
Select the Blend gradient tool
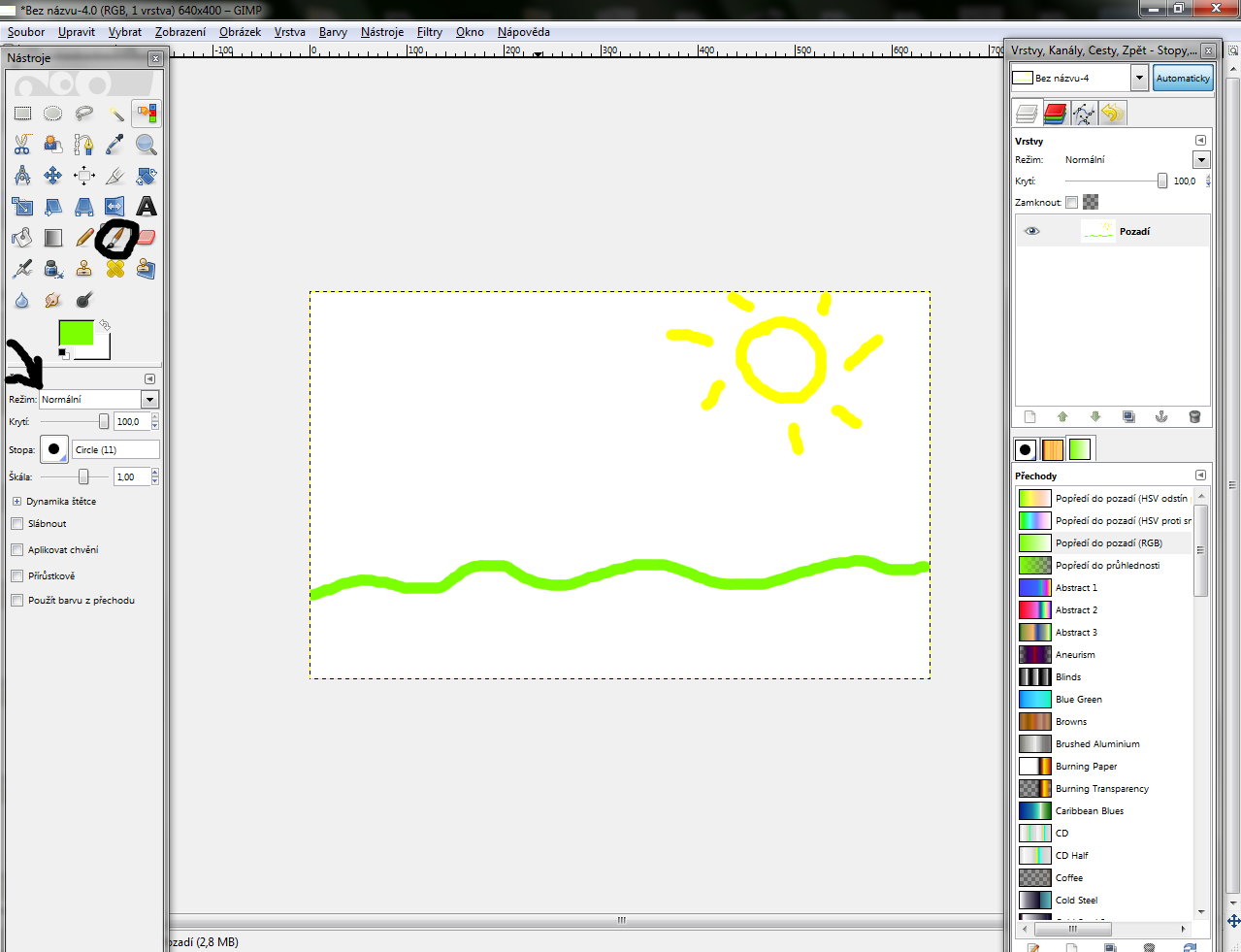point(53,237)
